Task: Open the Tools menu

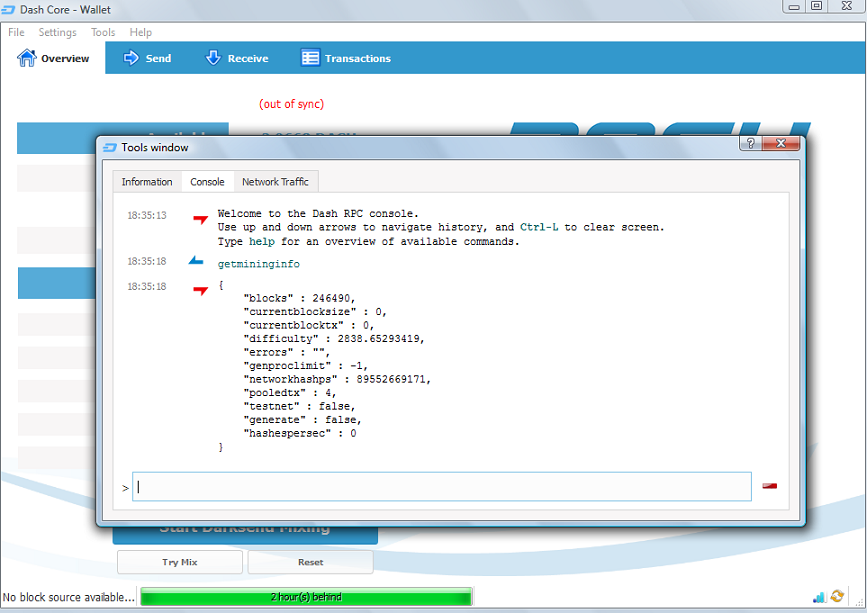Action: pyautogui.click(x=103, y=32)
